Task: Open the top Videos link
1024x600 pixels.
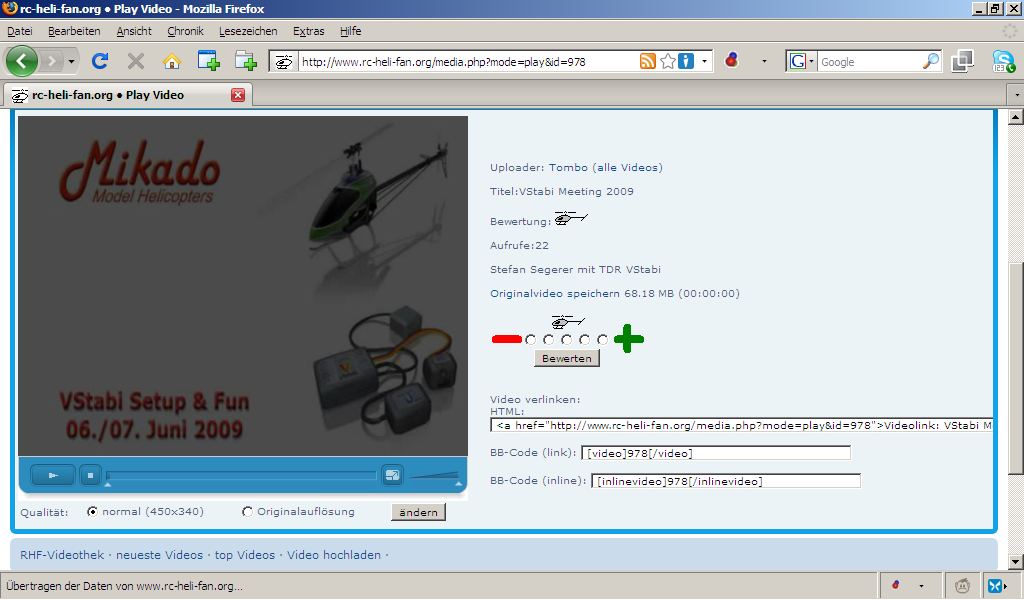Action: [245, 555]
